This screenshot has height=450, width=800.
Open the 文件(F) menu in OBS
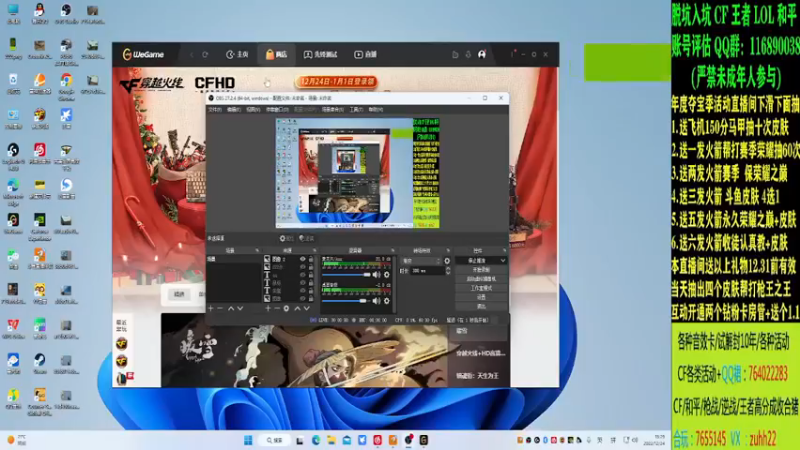215,110
